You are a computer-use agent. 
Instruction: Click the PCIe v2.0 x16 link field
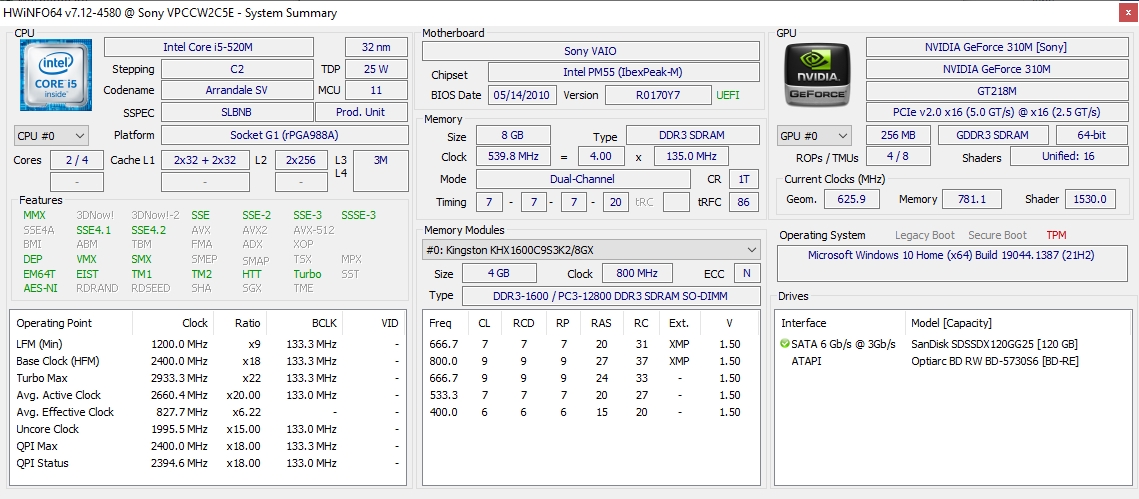[x=995, y=113]
